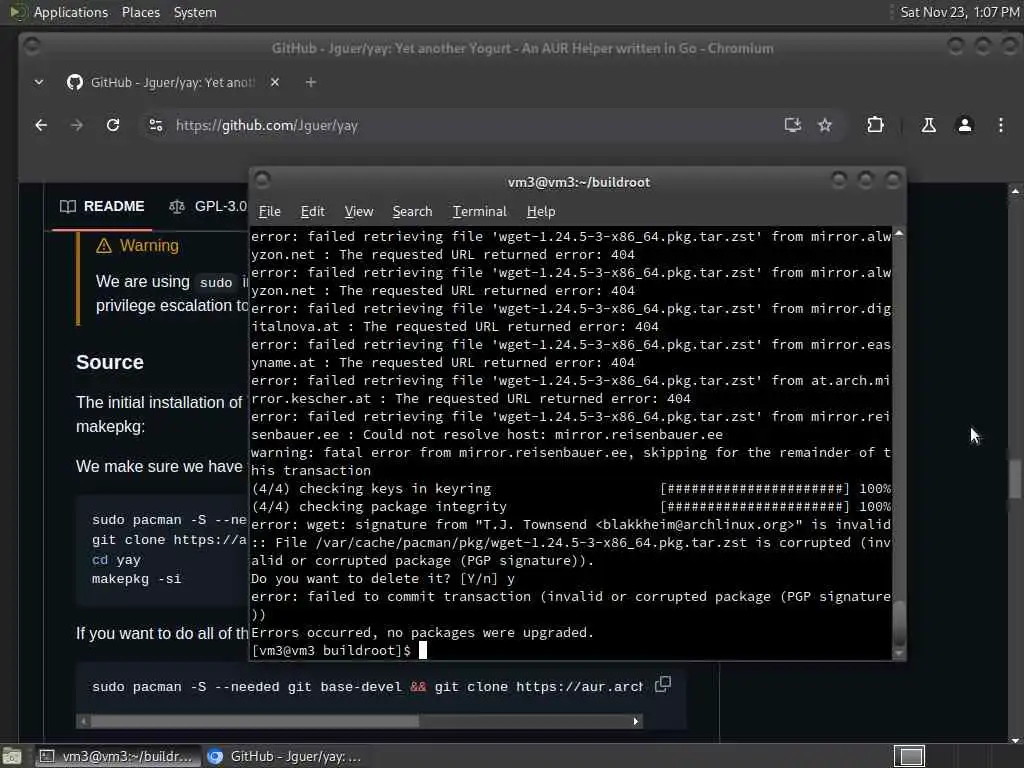Open the terminal File menu
The width and height of the screenshot is (1024, 768).
270,212
